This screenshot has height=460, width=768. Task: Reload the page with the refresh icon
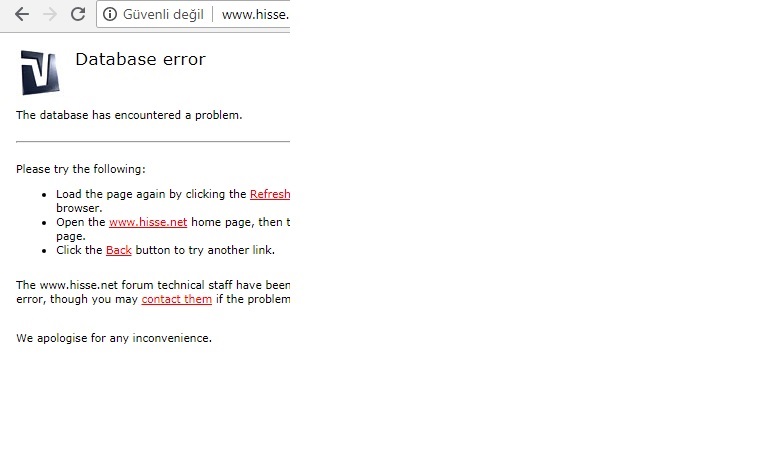78,15
